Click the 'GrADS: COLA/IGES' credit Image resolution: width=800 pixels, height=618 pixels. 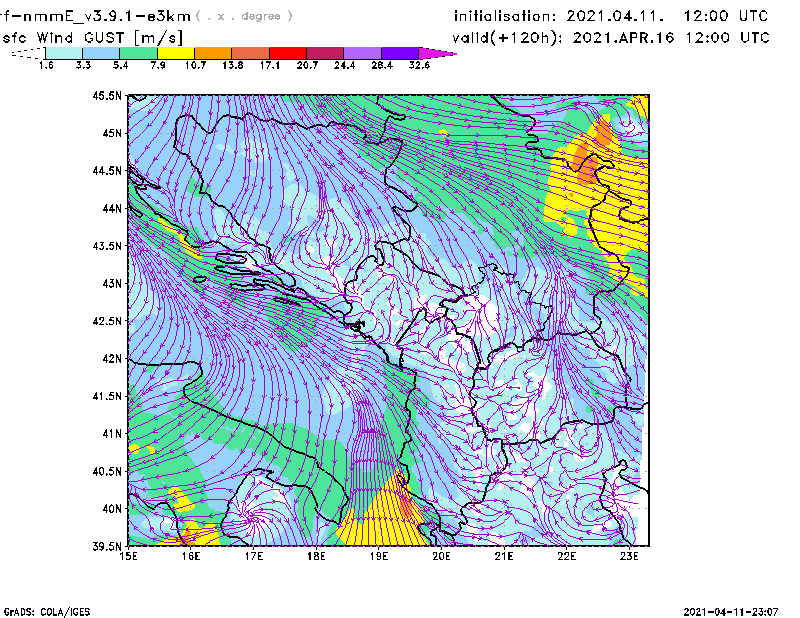click(x=47, y=612)
